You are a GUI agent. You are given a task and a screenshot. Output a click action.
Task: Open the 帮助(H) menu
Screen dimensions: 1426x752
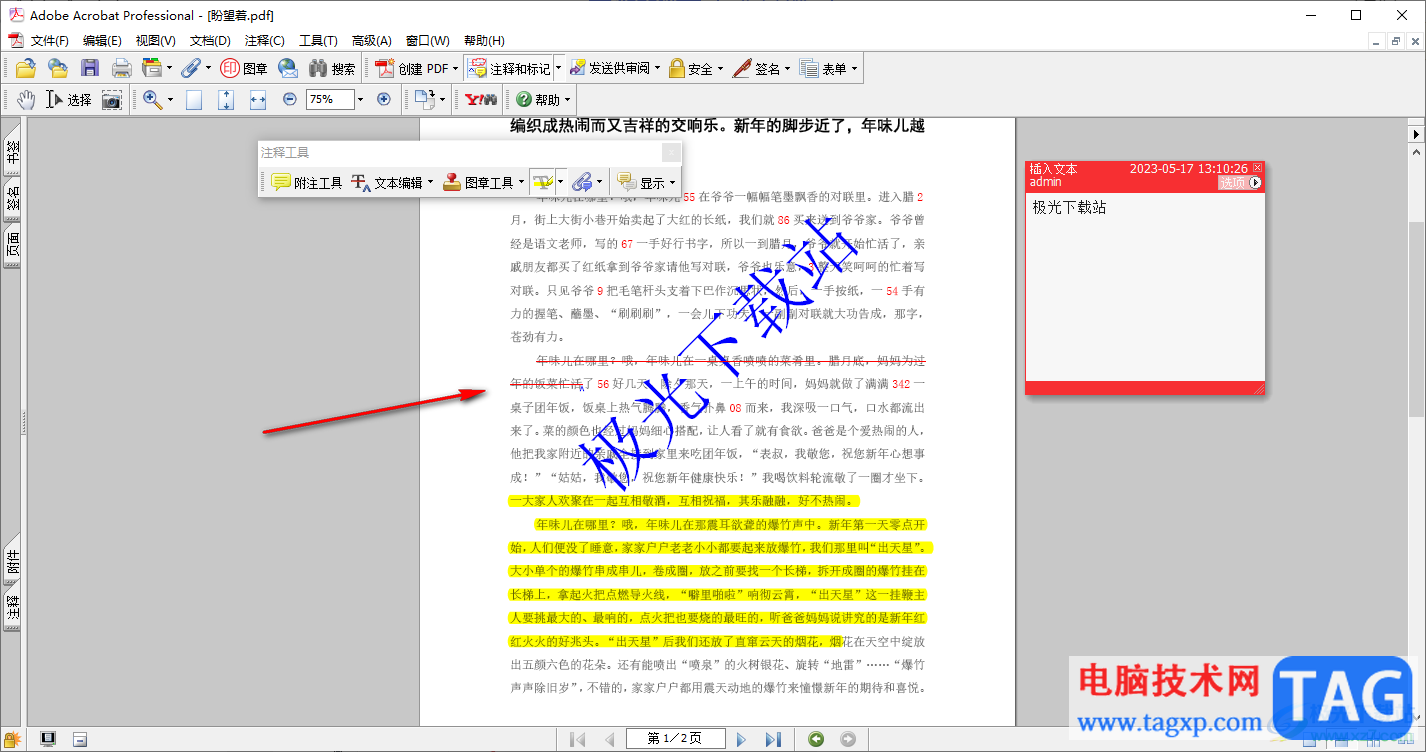484,40
